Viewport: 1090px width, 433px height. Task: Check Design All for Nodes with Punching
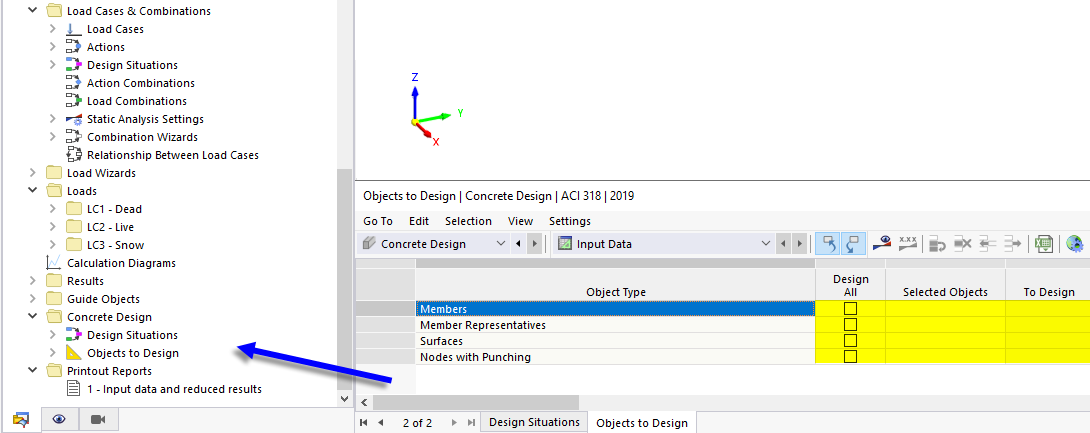851,357
